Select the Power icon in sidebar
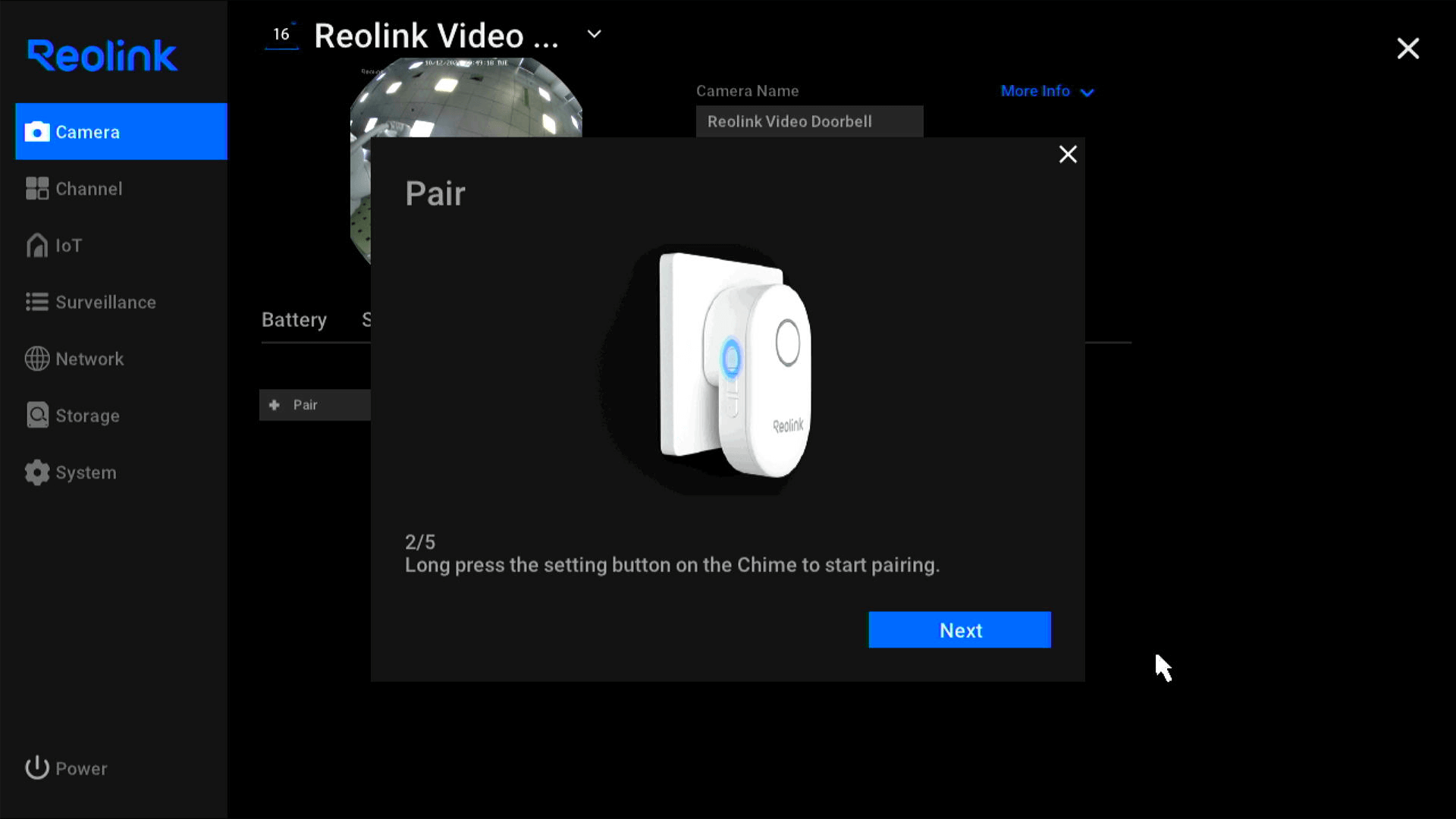 tap(37, 767)
